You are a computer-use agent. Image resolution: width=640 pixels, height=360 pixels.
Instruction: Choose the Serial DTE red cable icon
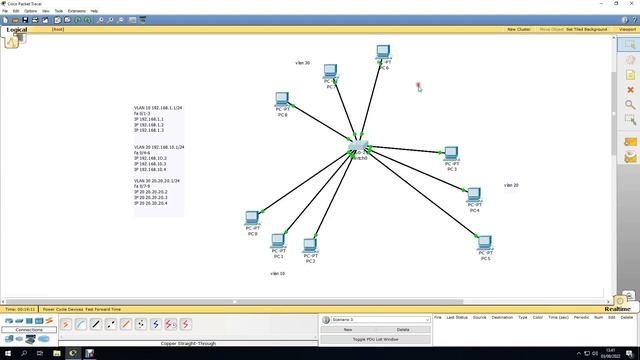(186, 324)
